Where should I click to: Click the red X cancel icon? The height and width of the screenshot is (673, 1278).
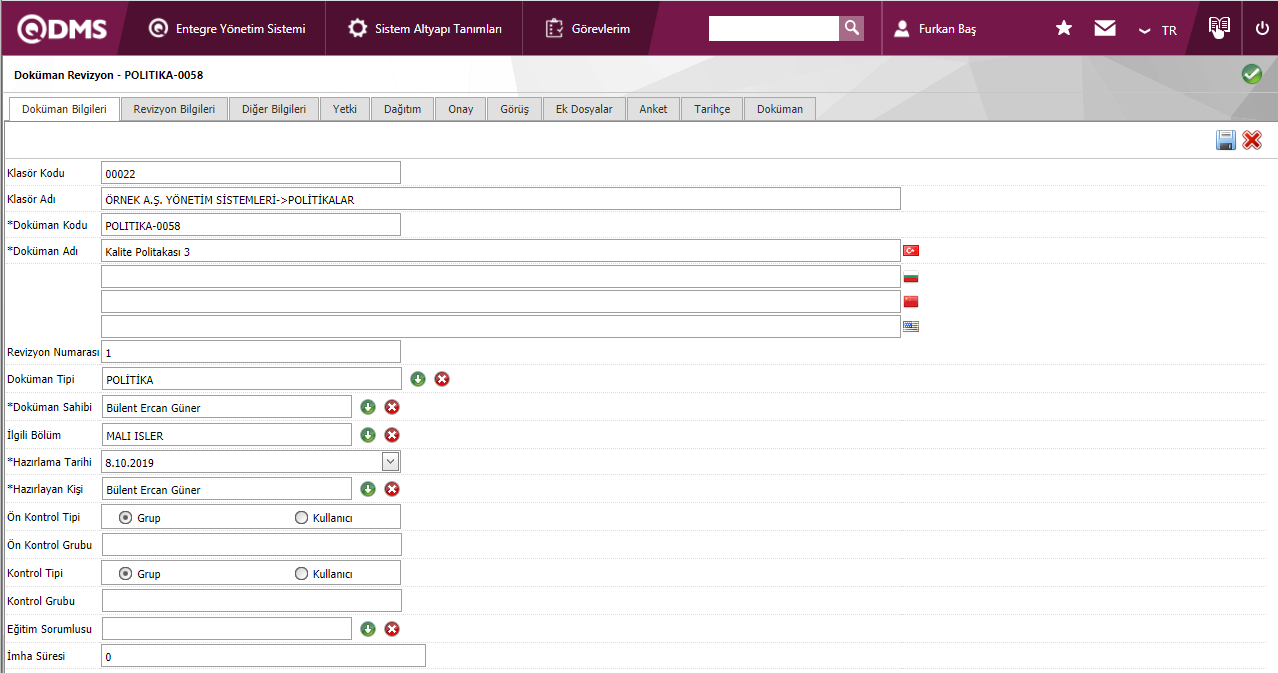point(1252,141)
